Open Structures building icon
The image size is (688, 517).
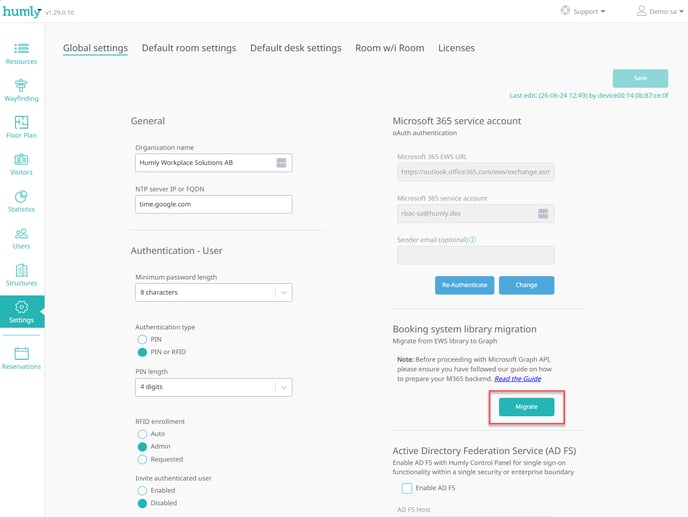(x=21, y=270)
